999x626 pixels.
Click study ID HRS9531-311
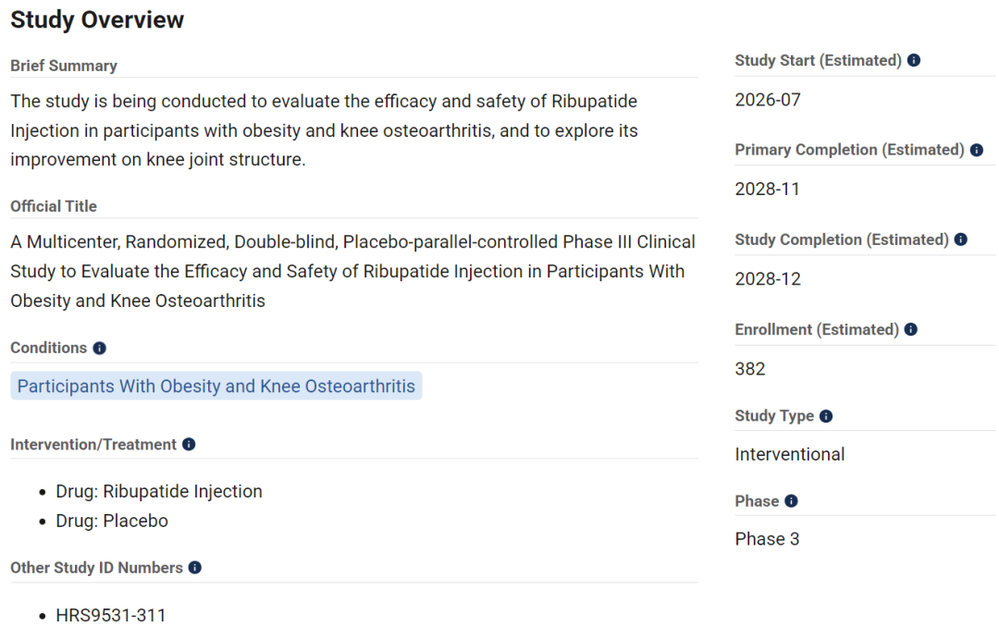[111, 615]
